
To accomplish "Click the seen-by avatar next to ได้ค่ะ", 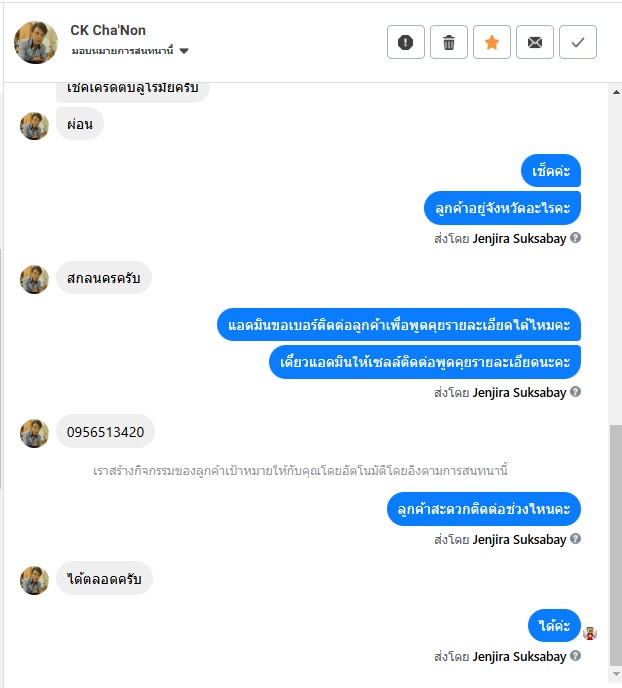I will click(x=590, y=633).
